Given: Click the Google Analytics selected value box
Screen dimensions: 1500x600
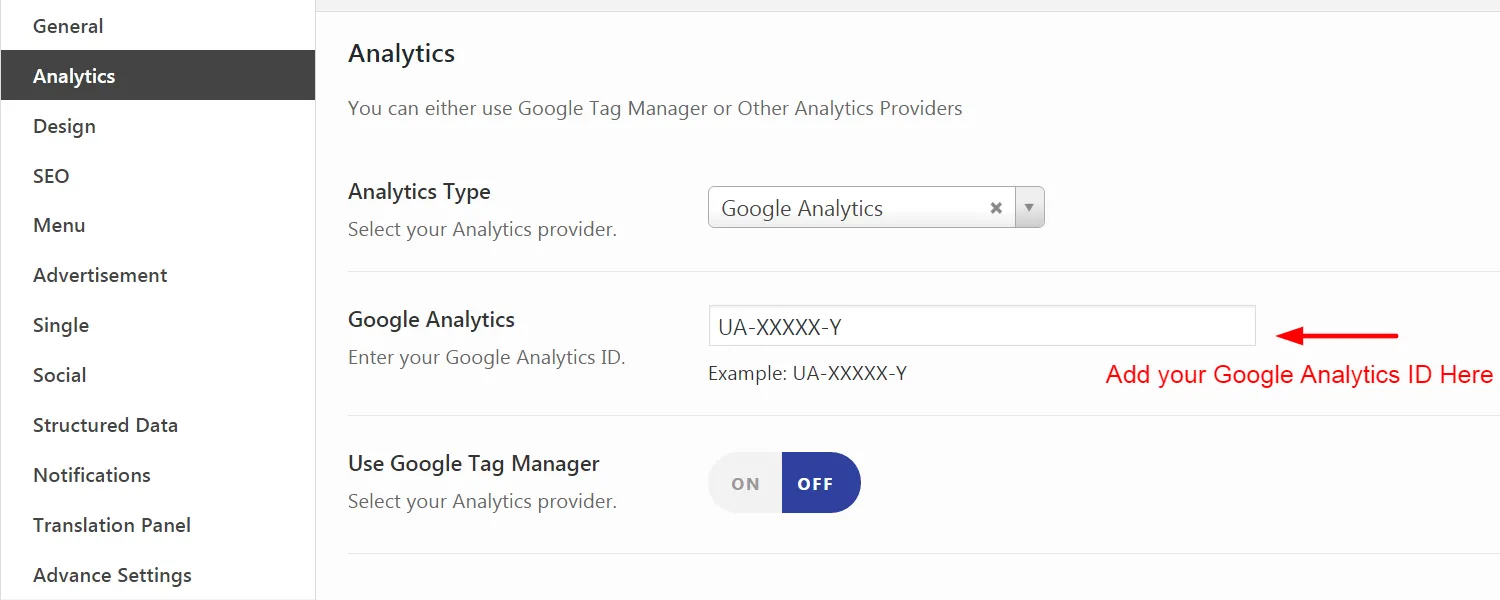Looking at the screenshot, I should (x=850, y=208).
